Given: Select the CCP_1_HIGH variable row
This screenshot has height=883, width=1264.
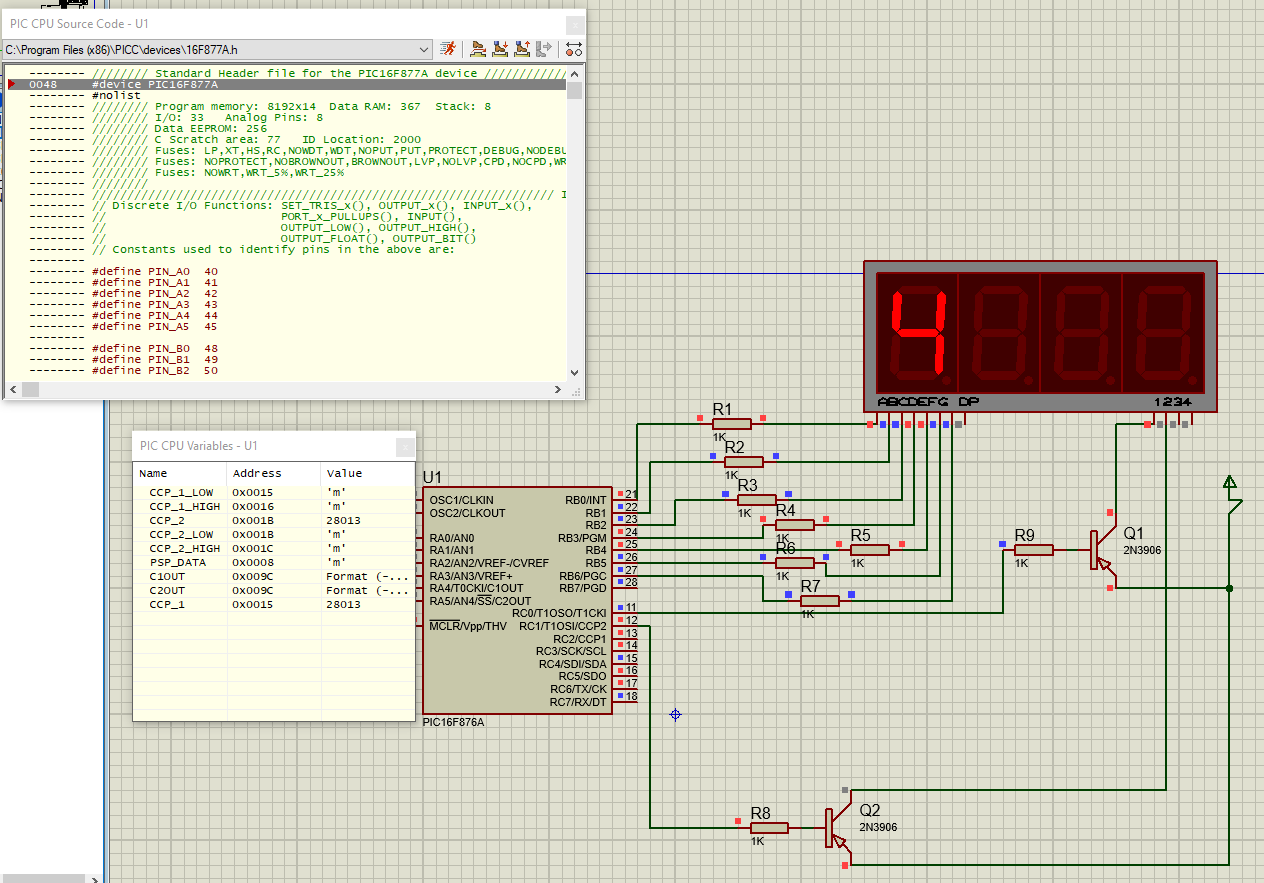Looking at the screenshot, I should coord(273,506).
